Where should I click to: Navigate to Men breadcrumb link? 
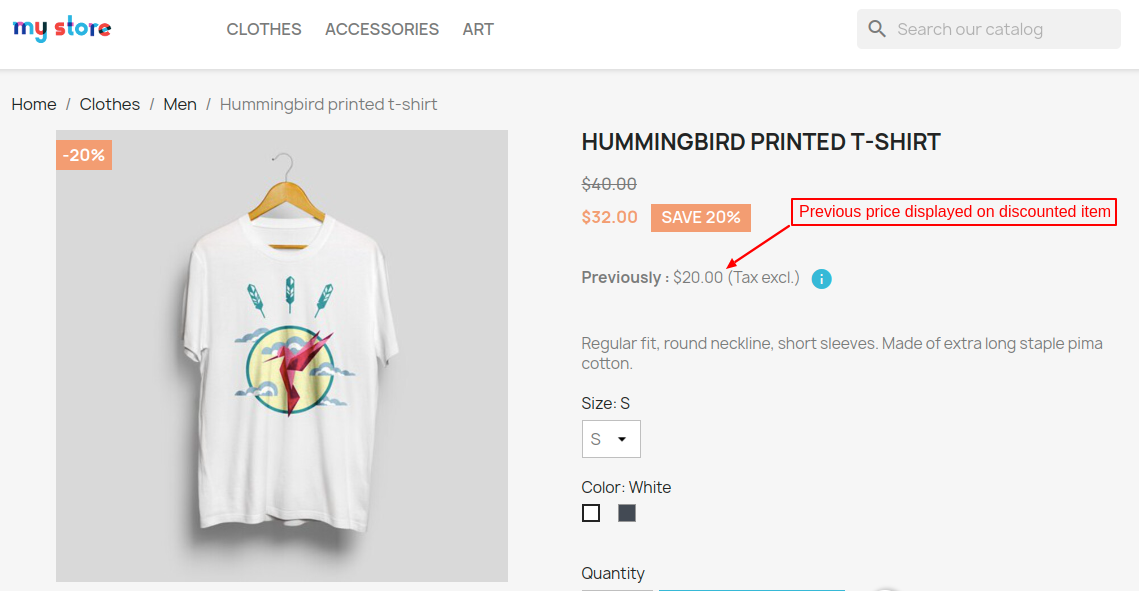coord(180,104)
